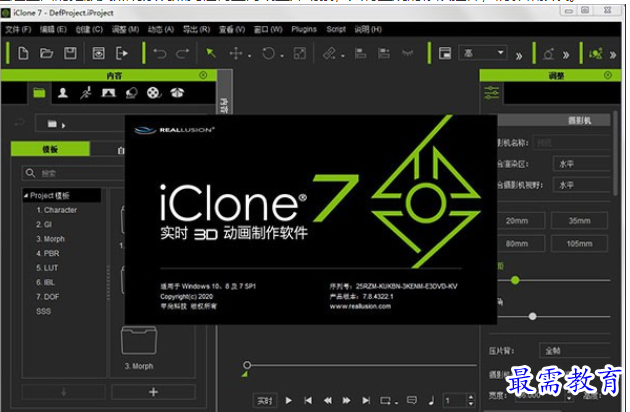630x412 pixels.
Task: Collapse the Project 模板 tree node
Action: [26, 196]
